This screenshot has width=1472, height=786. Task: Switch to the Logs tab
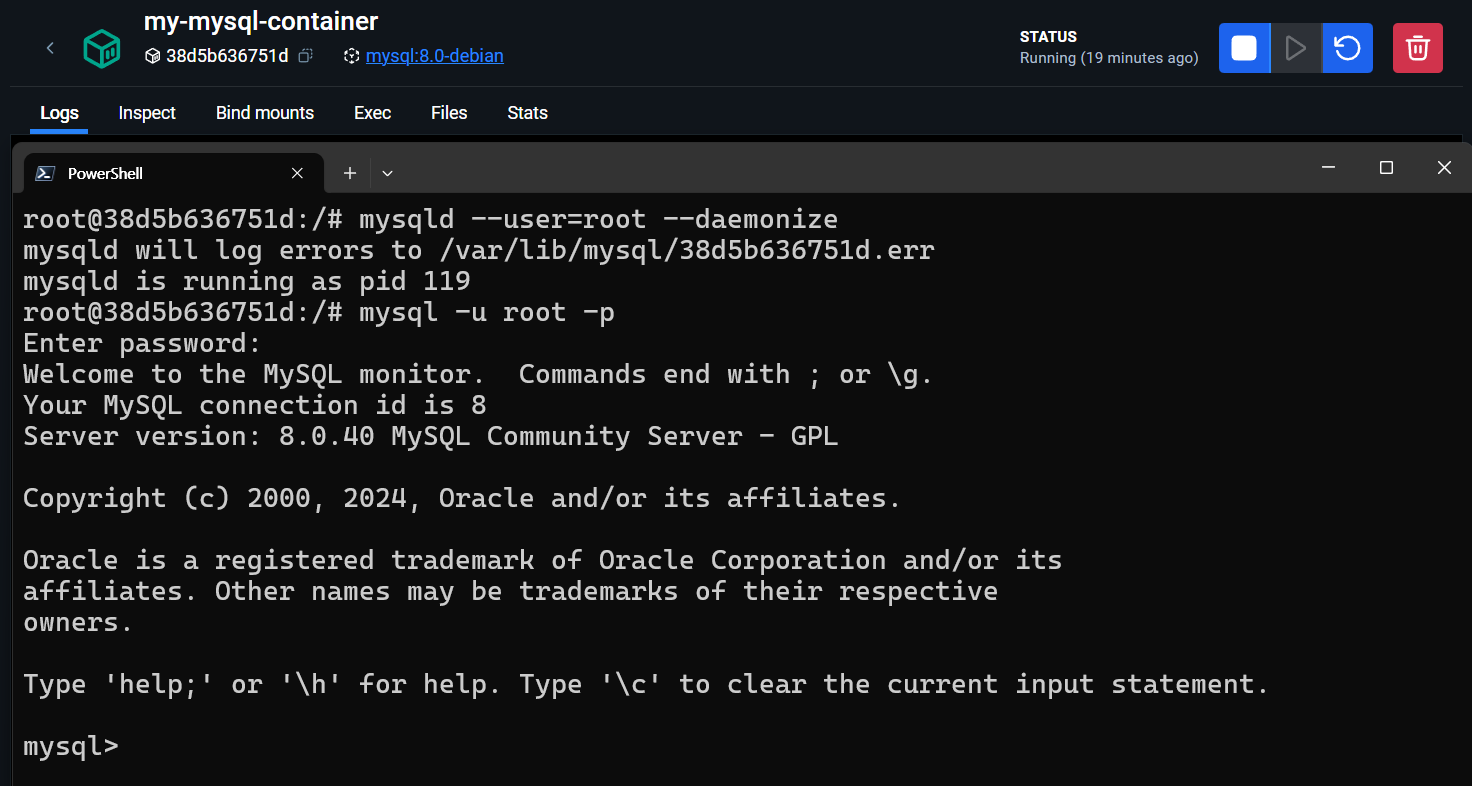59,113
